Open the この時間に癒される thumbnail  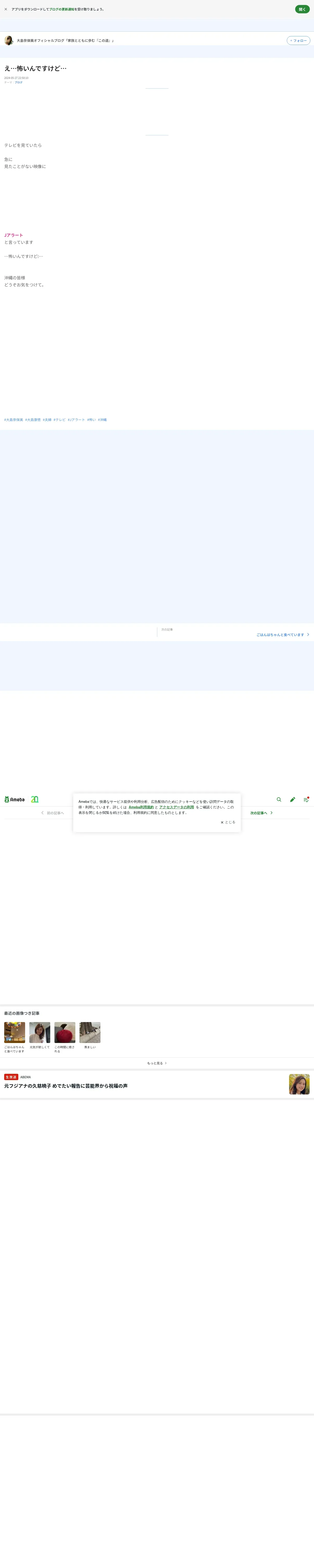pos(65,1032)
